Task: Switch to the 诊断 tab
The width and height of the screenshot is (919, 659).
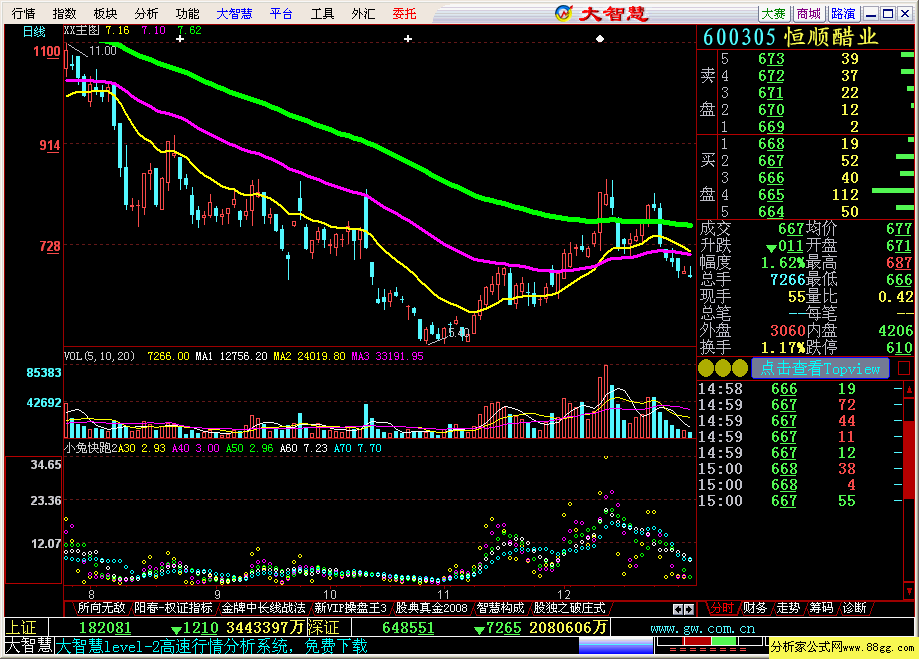Action: (855, 608)
